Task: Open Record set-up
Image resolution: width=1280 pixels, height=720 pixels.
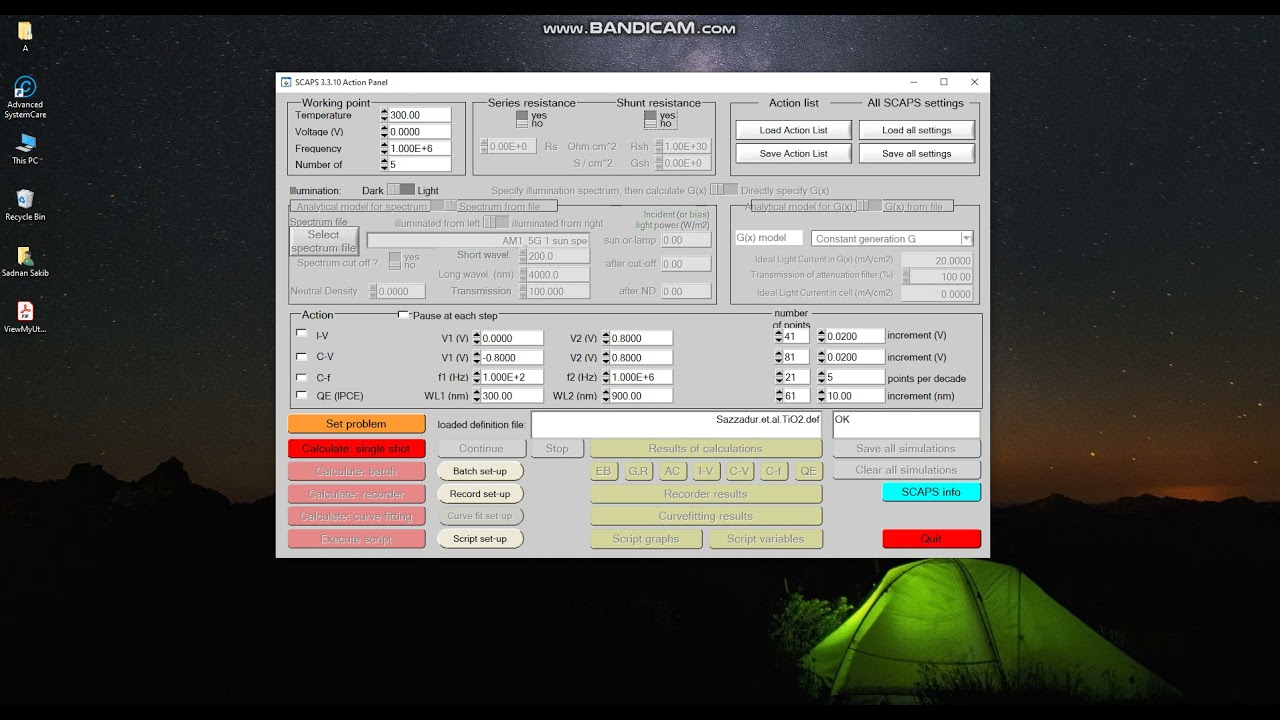Action: pos(480,494)
